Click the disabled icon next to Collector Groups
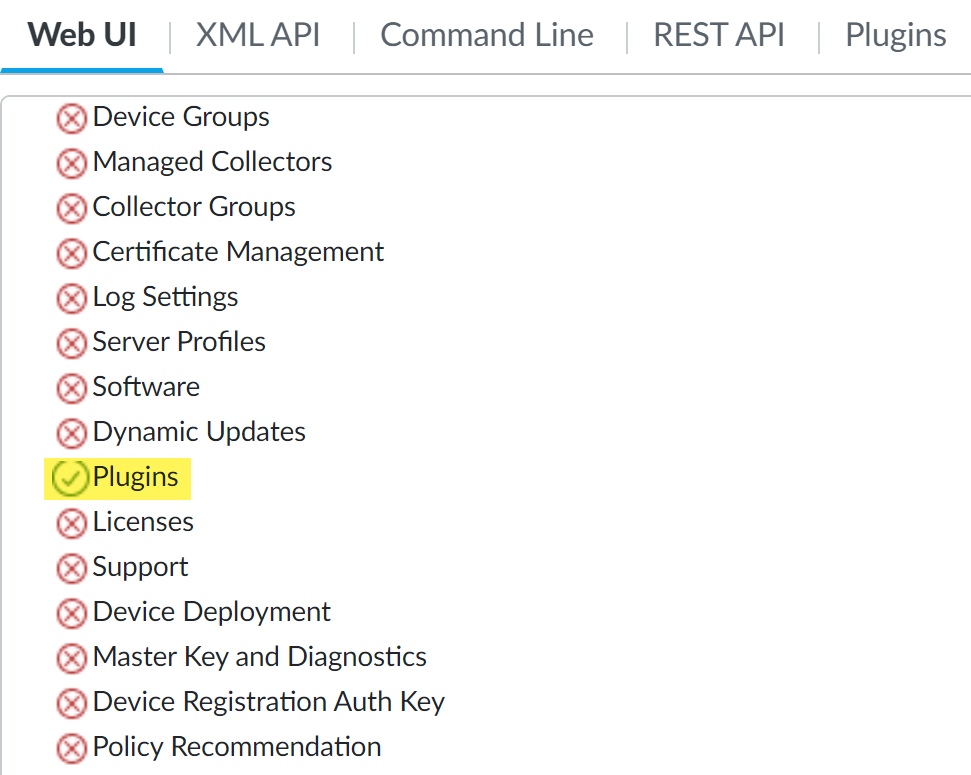 point(71,208)
